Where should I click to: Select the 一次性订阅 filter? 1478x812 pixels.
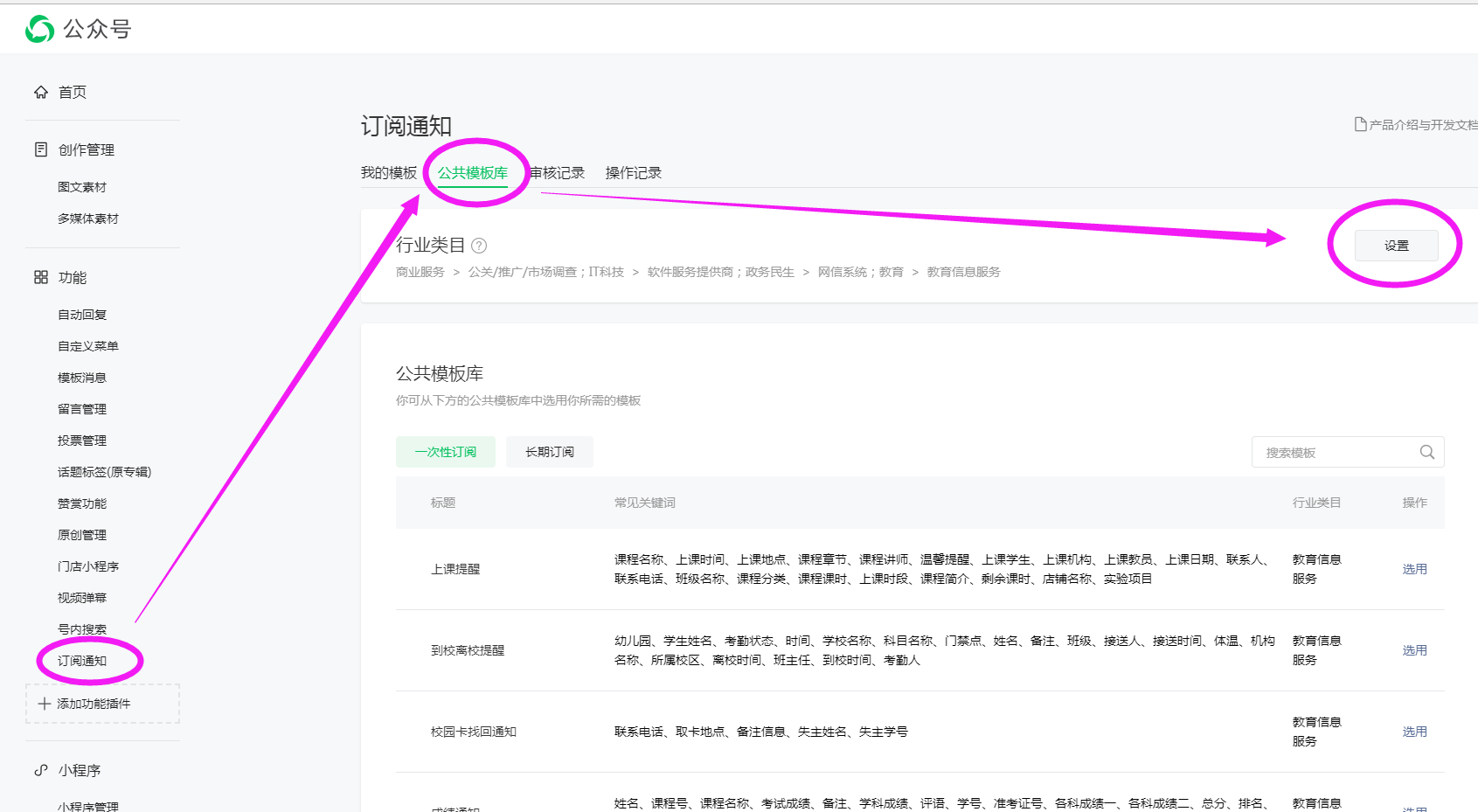click(446, 452)
